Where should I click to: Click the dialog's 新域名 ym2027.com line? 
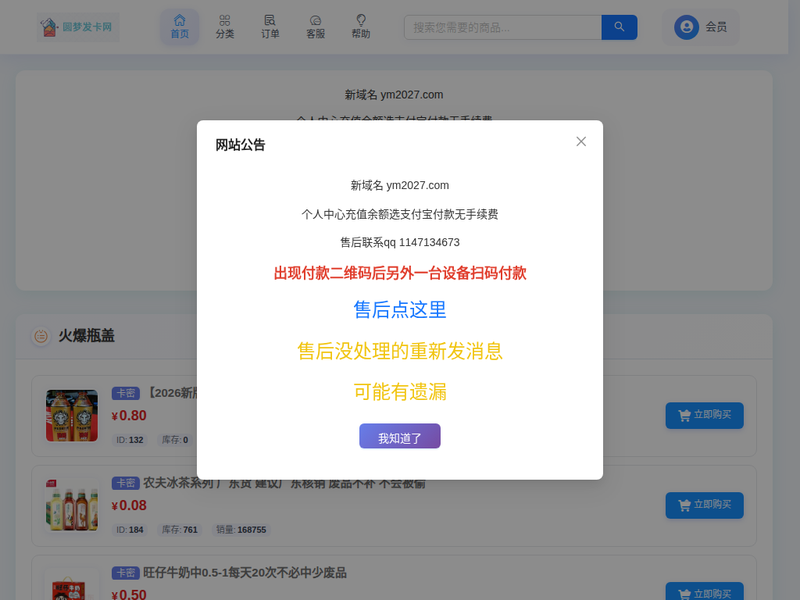[399, 185]
